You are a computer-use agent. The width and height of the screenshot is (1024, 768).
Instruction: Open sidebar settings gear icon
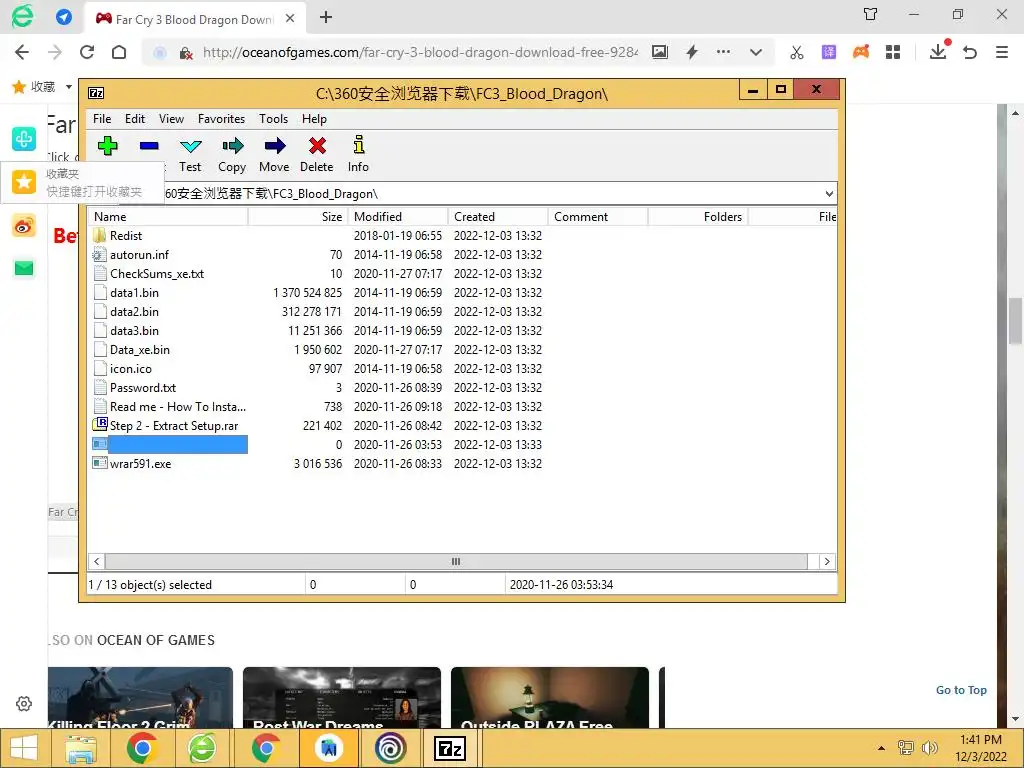click(x=24, y=703)
